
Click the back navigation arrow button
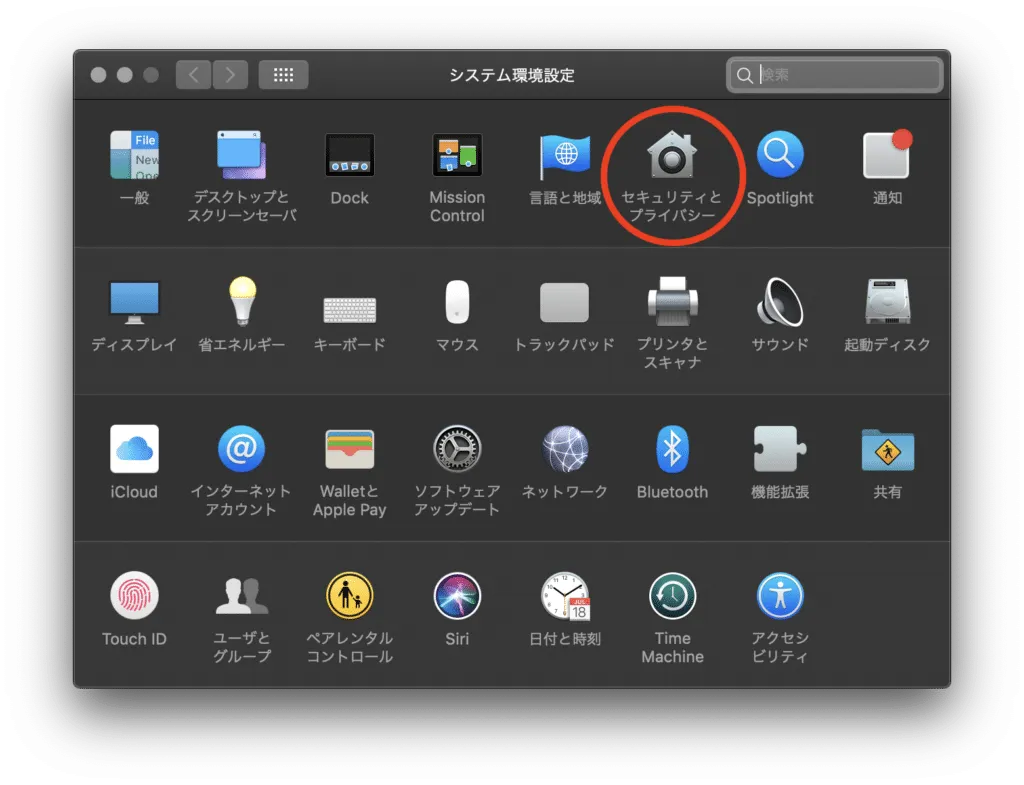193,74
